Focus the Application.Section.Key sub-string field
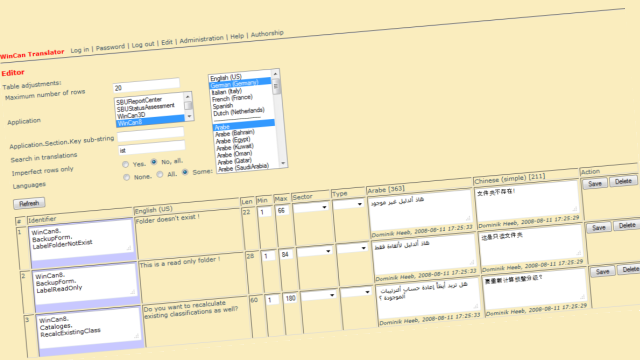This screenshot has height=360, width=640. pyautogui.click(x=151, y=134)
